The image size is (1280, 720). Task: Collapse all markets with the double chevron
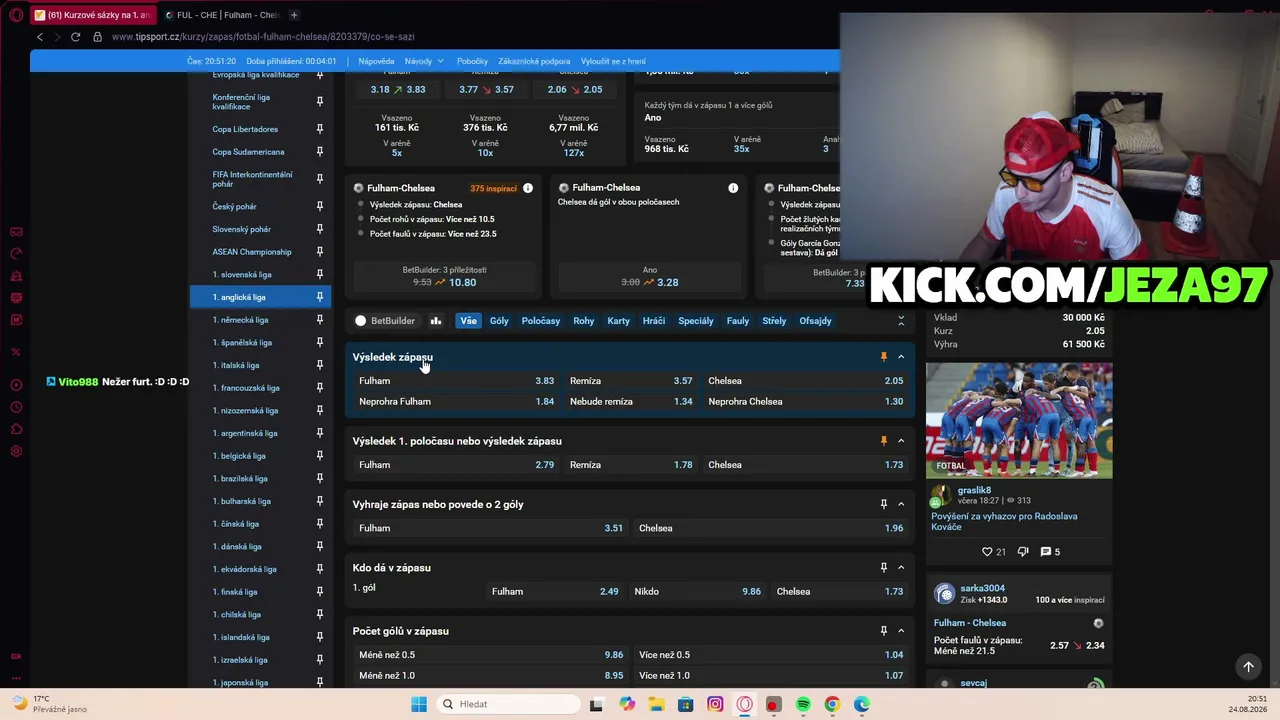901,321
